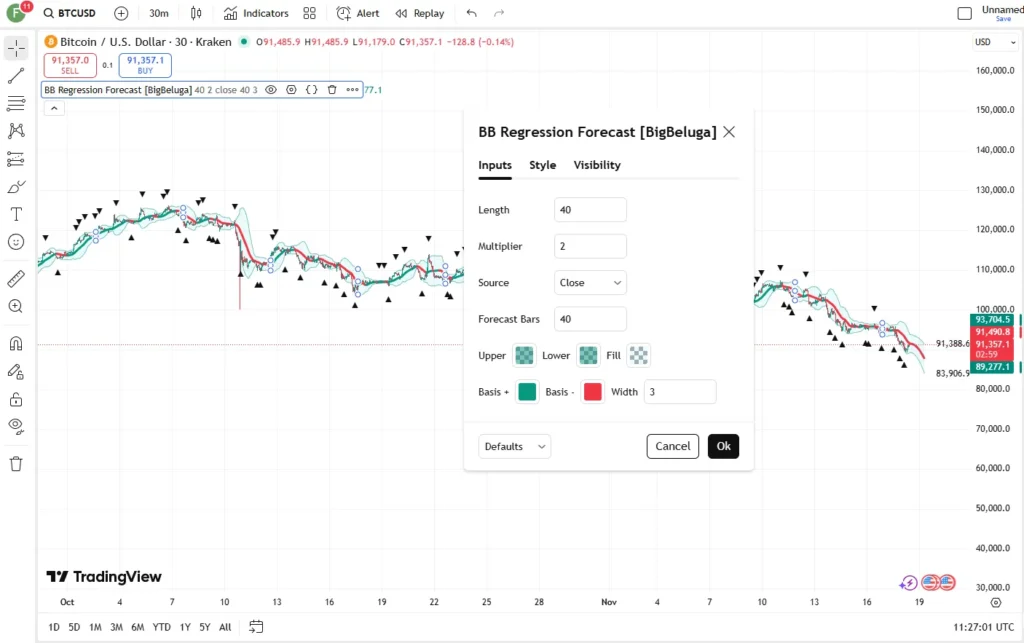Image resolution: width=1024 pixels, height=643 pixels.
Task: Redo the chart action
Action: [499, 13]
